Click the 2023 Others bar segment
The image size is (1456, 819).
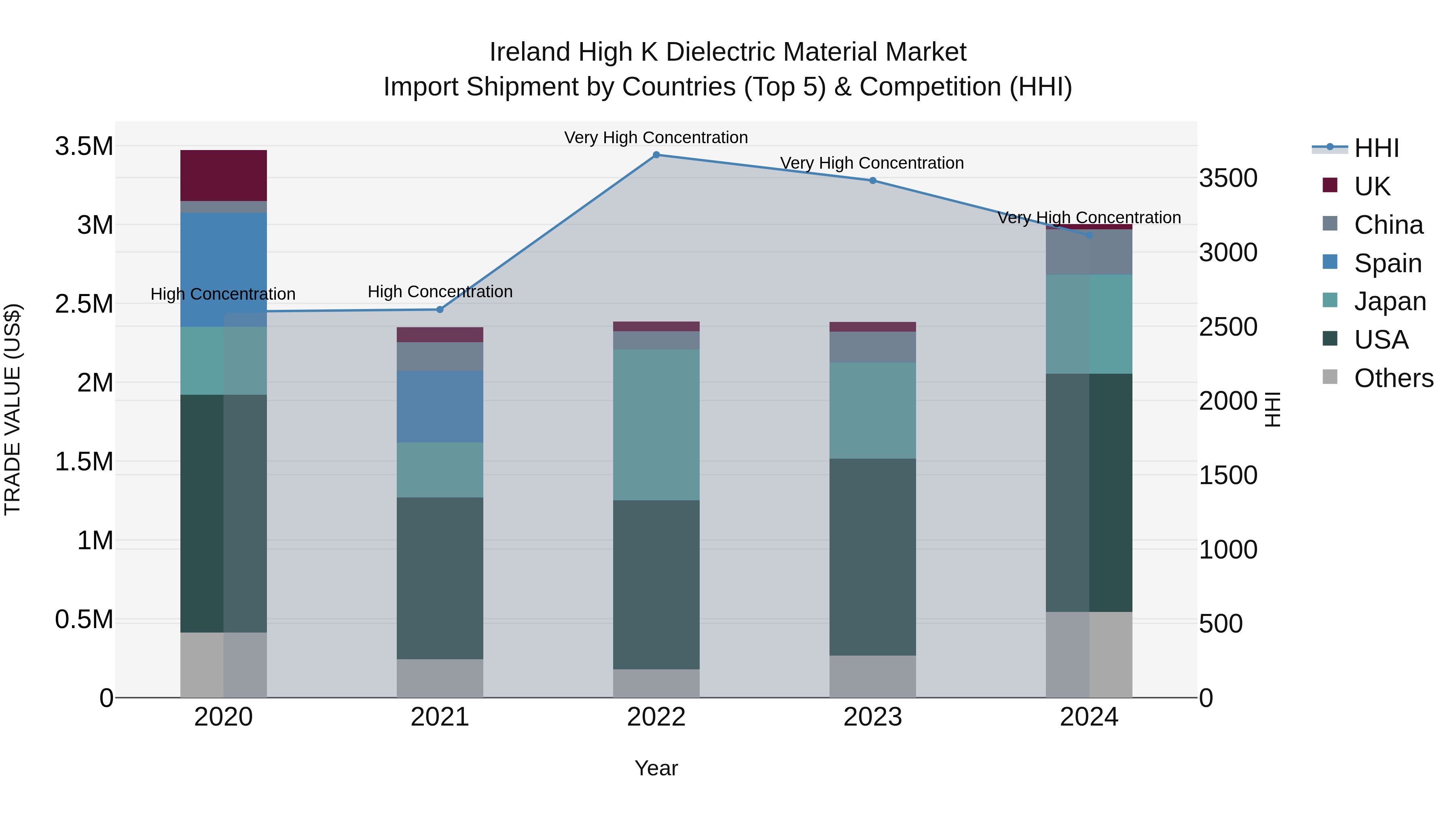click(x=873, y=677)
